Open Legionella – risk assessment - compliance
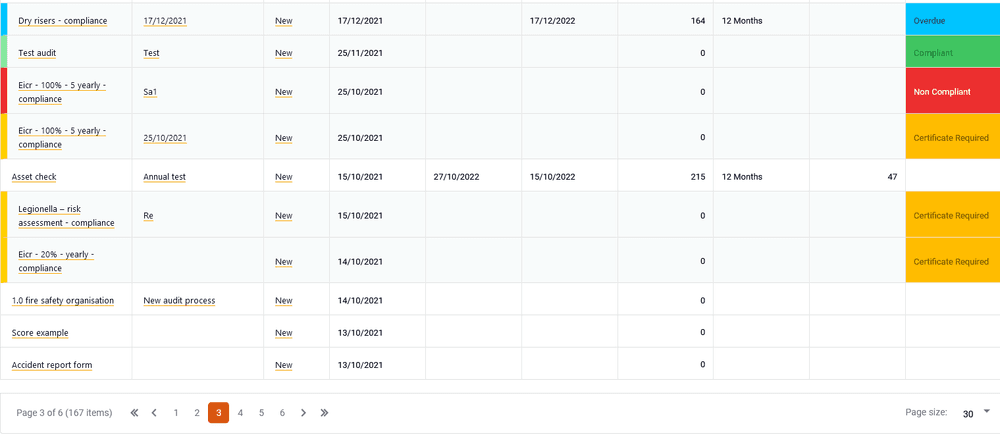 click(x=66, y=216)
